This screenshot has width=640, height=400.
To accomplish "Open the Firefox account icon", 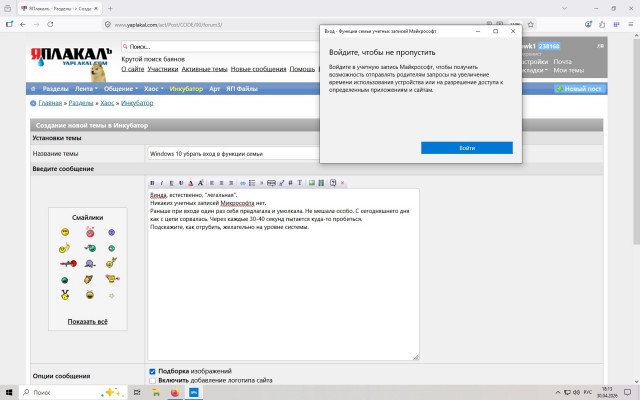I will tap(588, 24).
